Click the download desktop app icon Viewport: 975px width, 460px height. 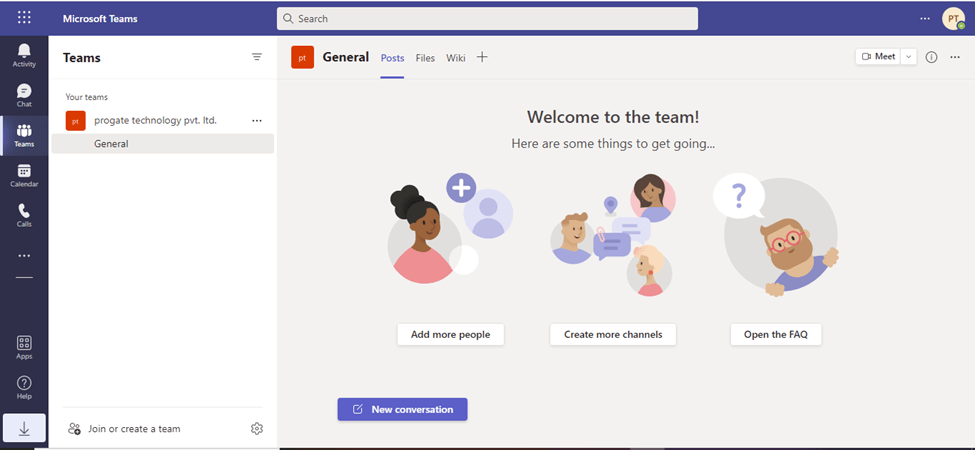click(24, 428)
